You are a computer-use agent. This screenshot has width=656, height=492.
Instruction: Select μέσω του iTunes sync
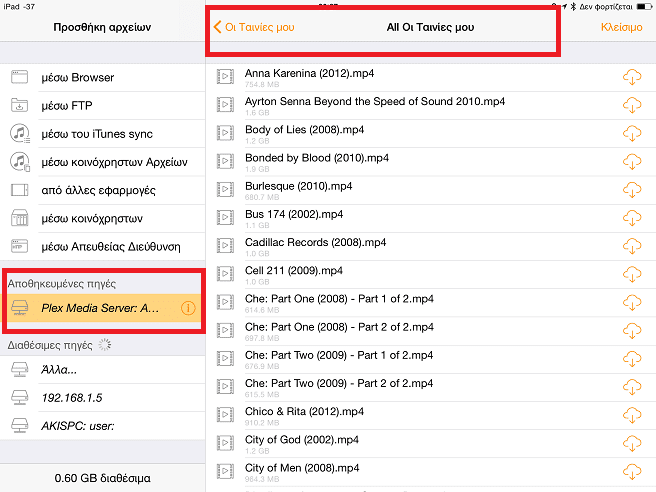pos(102,133)
